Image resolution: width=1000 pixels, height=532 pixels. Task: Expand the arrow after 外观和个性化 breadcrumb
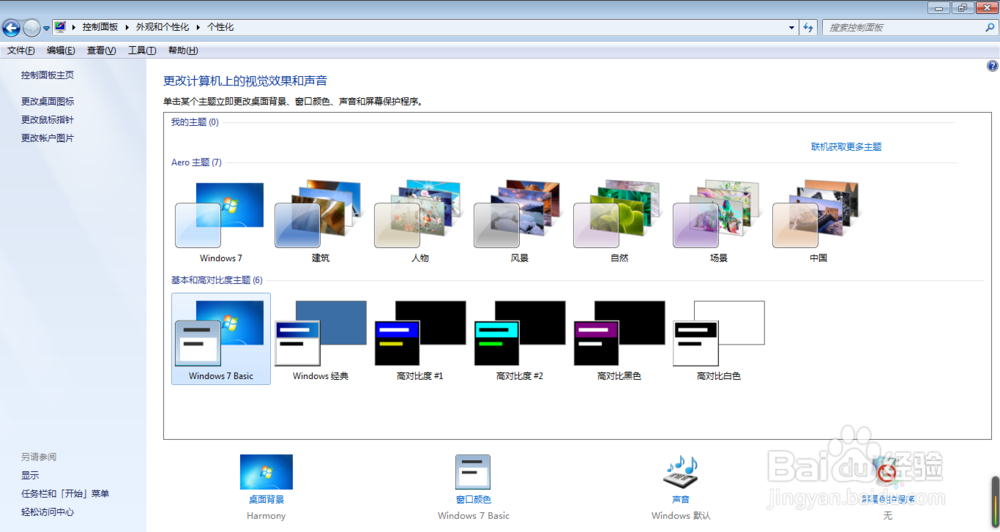198,27
